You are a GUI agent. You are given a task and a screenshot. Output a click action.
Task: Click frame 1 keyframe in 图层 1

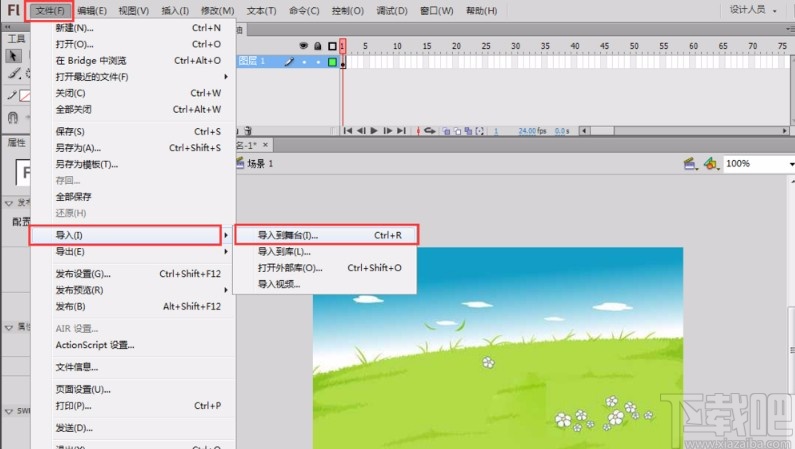[x=343, y=62]
